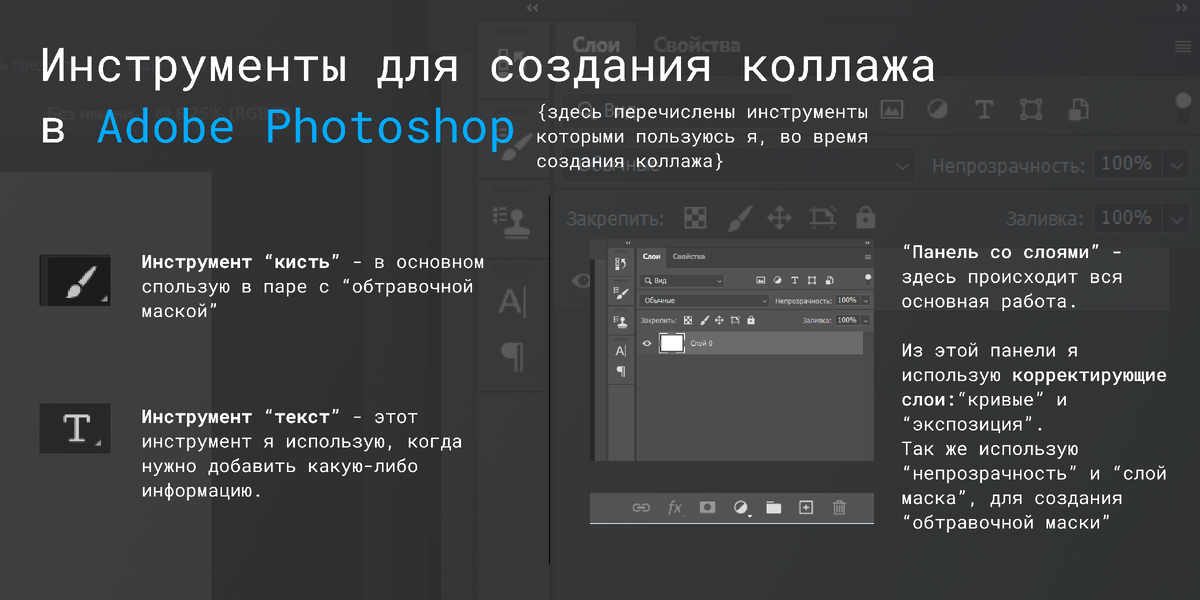Click the blue "Adobe Photoshop" title text
This screenshot has width=1200, height=600.
tap(306, 128)
